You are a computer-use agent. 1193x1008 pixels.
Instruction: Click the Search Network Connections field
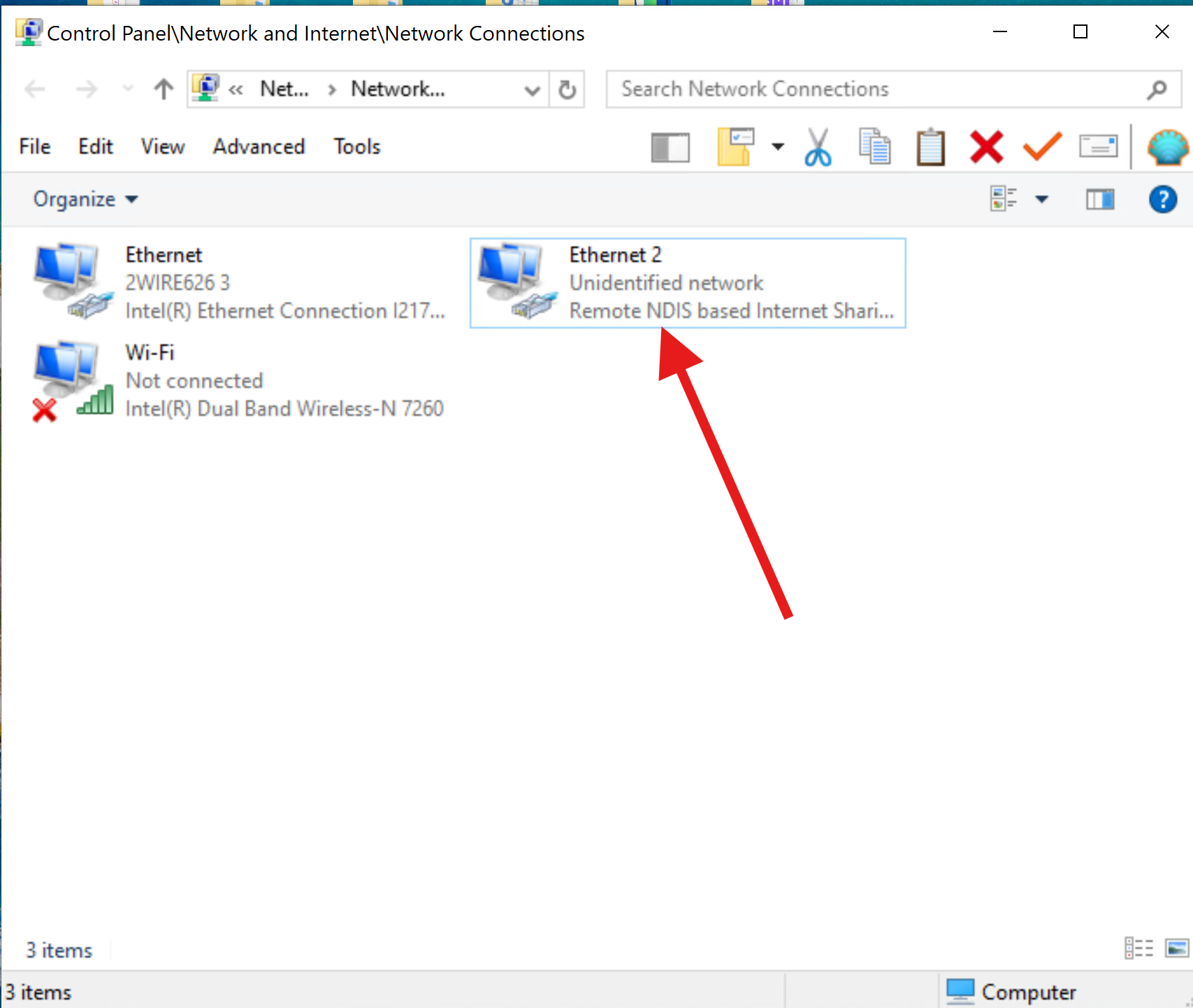tap(881, 89)
